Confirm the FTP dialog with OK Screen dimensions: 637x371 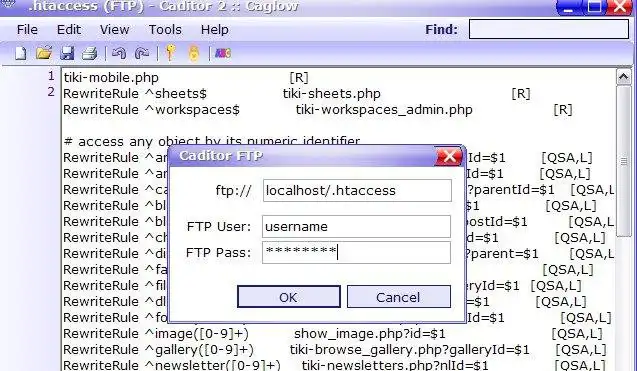click(x=289, y=297)
